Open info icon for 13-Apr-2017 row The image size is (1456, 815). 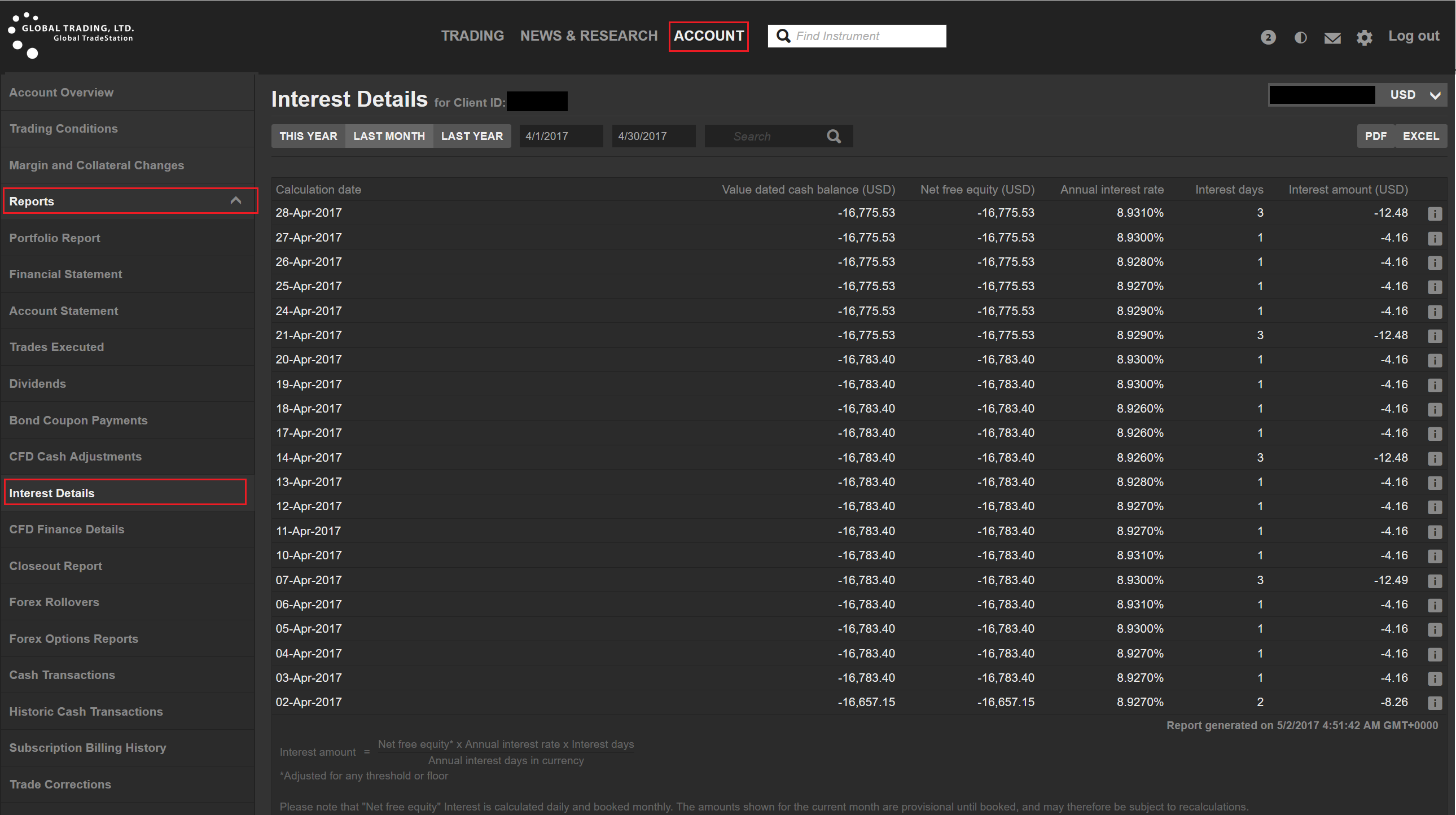point(1435,483)
